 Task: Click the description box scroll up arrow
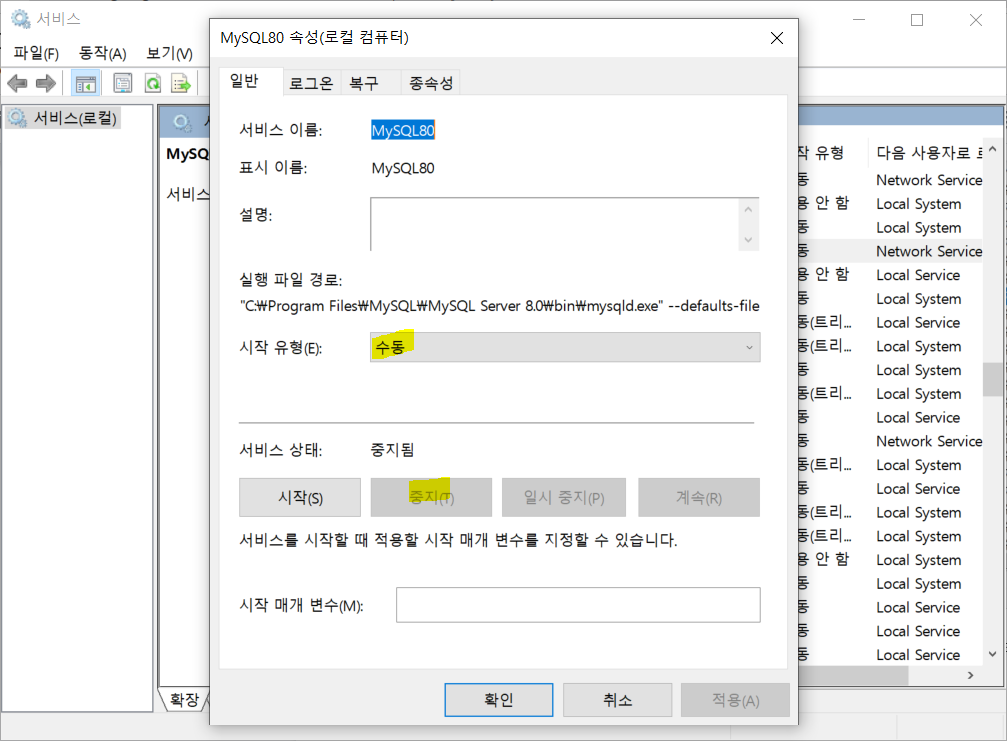click(748, 210)
